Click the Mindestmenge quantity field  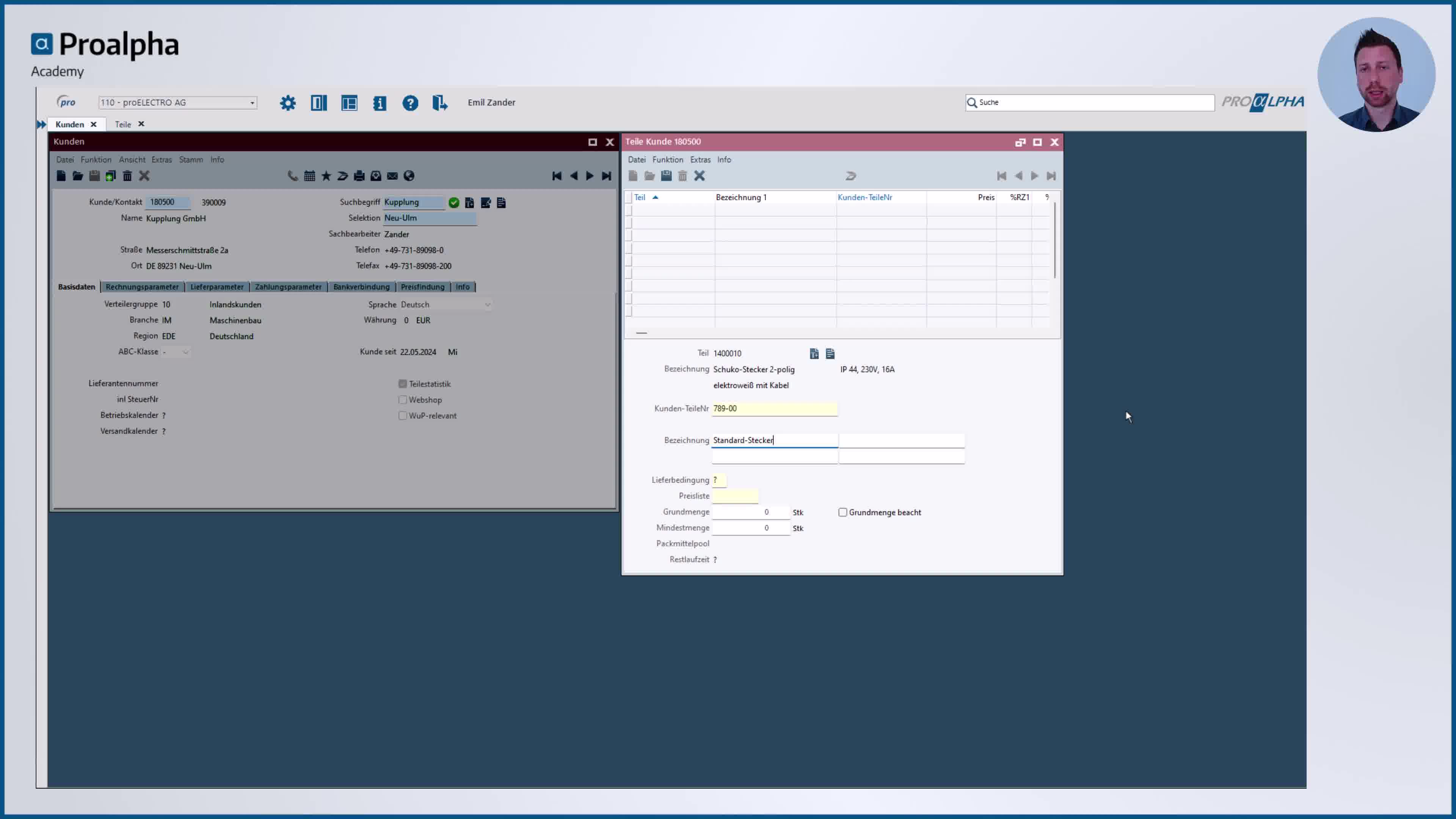[751, 528]
